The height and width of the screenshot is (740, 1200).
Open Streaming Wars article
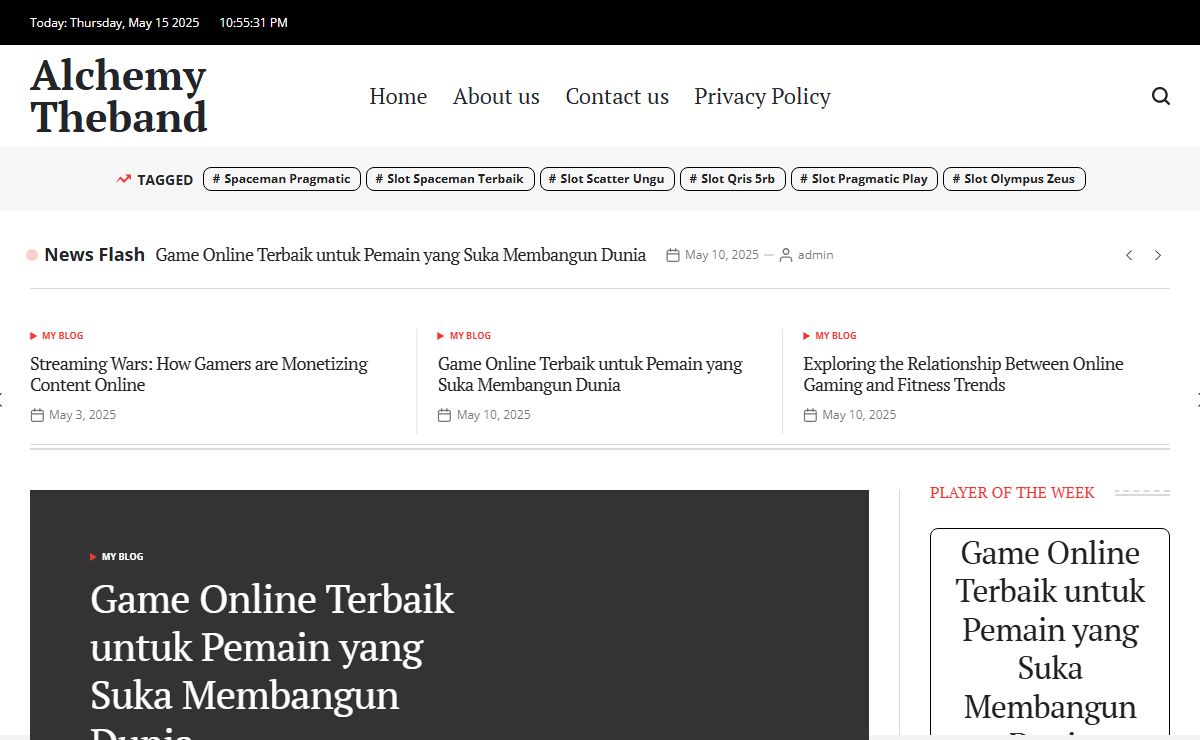point(199,374)
